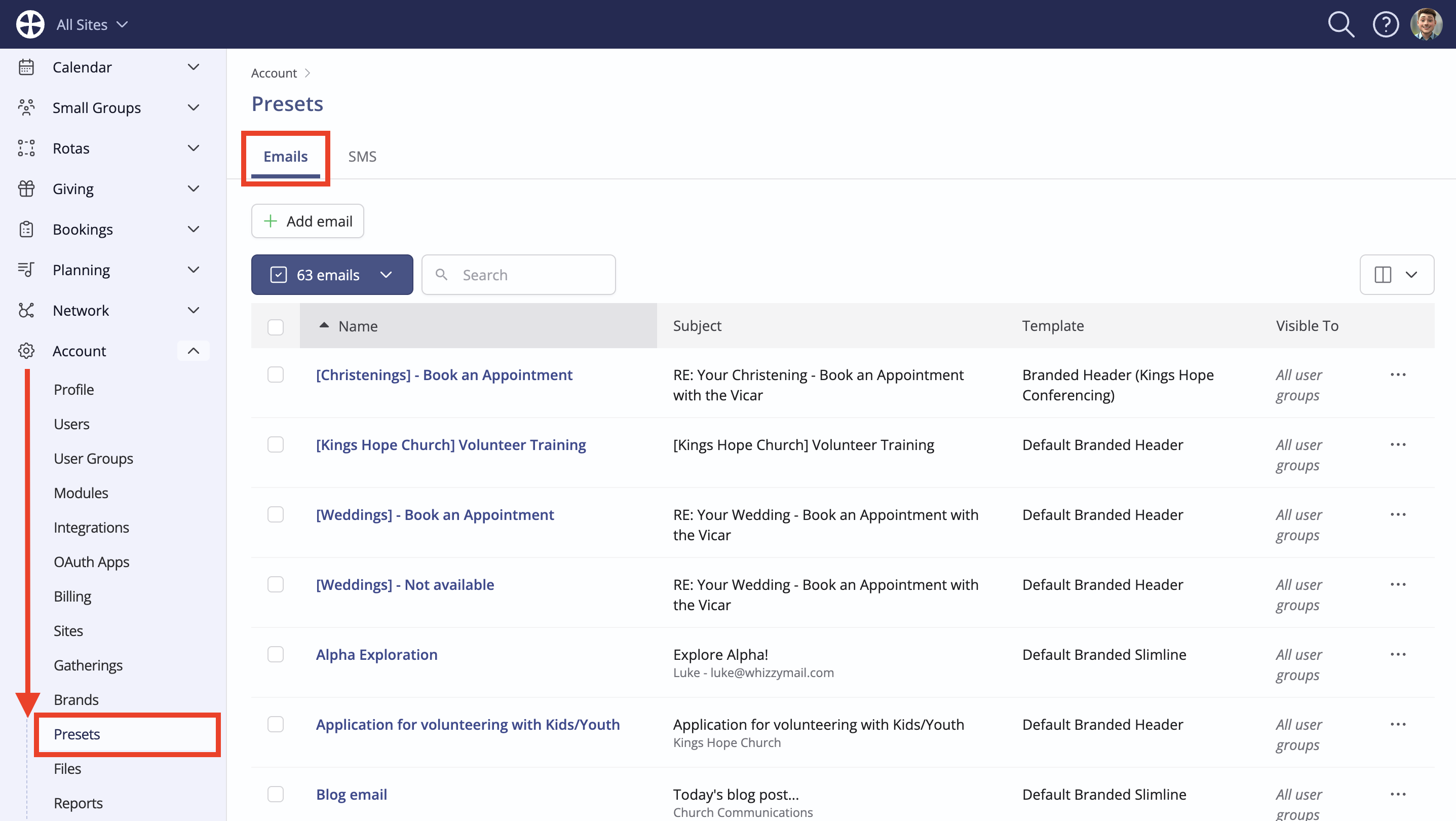1456x821 pixels.
Task: Select the Weddings Book an Appointment checkbox
Action: [275, 514]
